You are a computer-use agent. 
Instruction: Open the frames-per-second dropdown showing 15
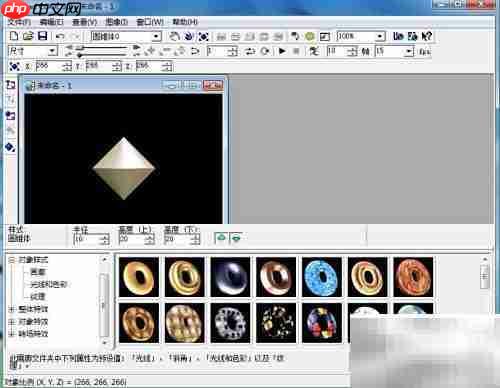coord(409,51)
